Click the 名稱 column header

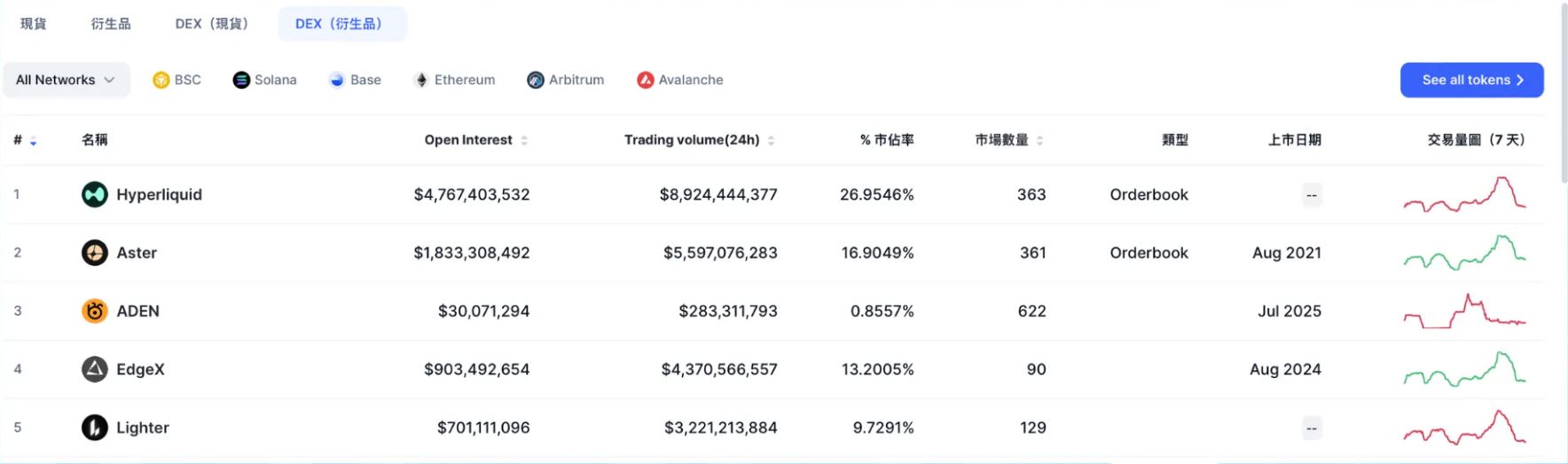pyautogui.click(x=95, y=140)
